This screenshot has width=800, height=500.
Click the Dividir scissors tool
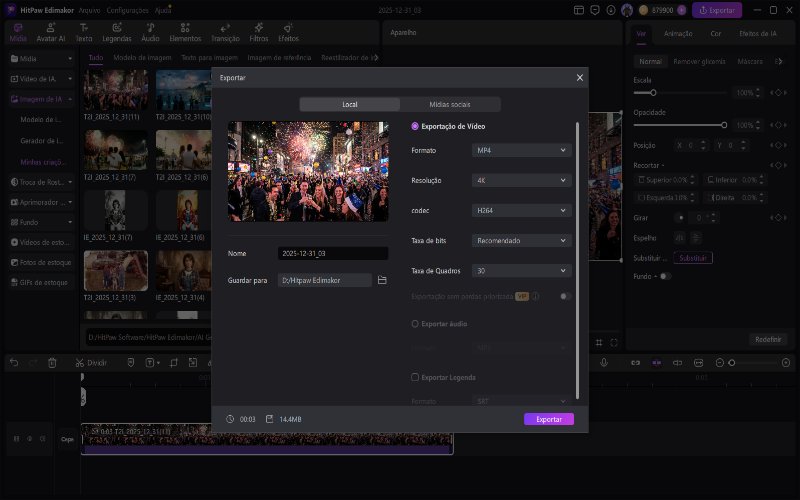click(91, 363)
